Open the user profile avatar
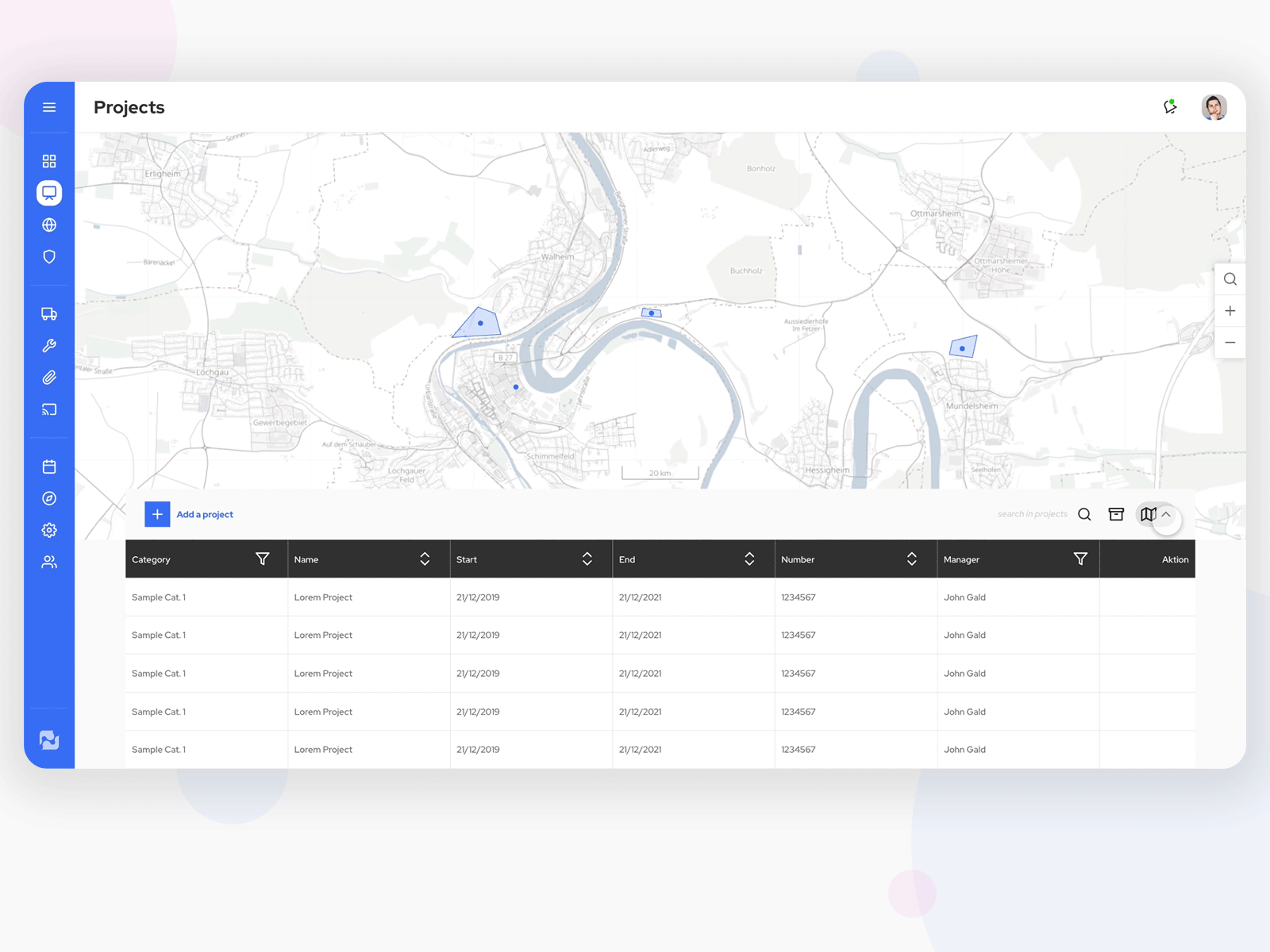Viewport: 1270px width, 952px height. coord(1214,107)
